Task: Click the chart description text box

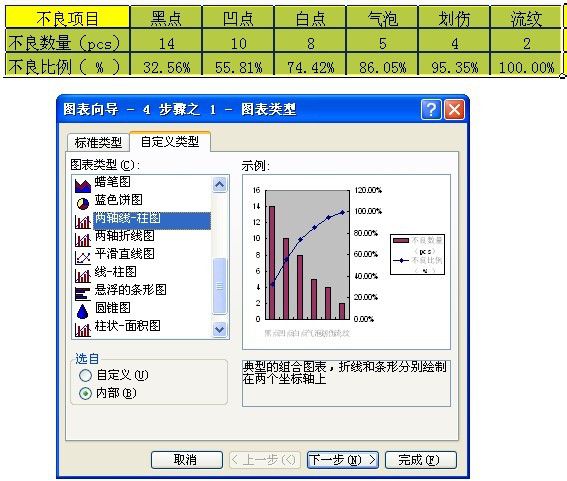Action: (346, 383)
